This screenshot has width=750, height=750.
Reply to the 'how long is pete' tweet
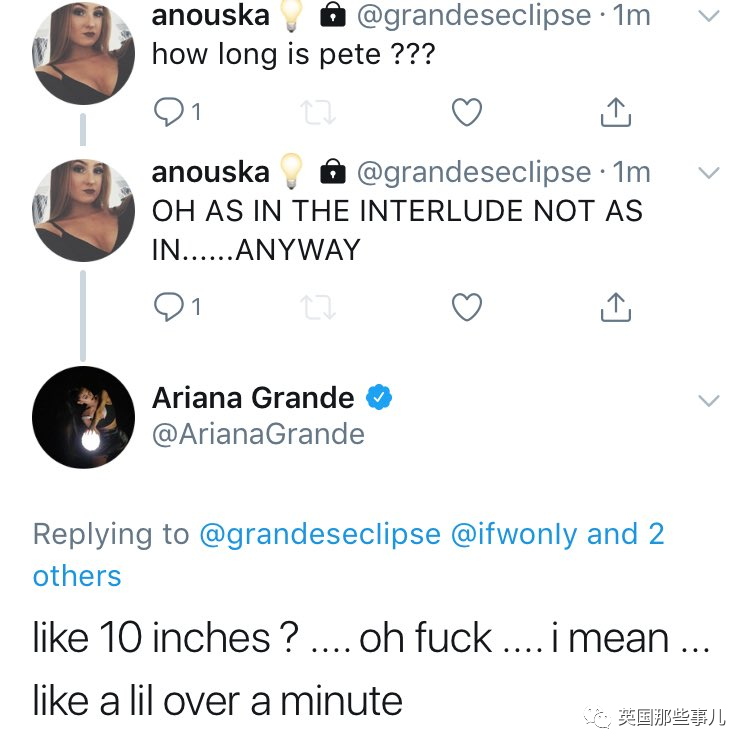(168, 111)
